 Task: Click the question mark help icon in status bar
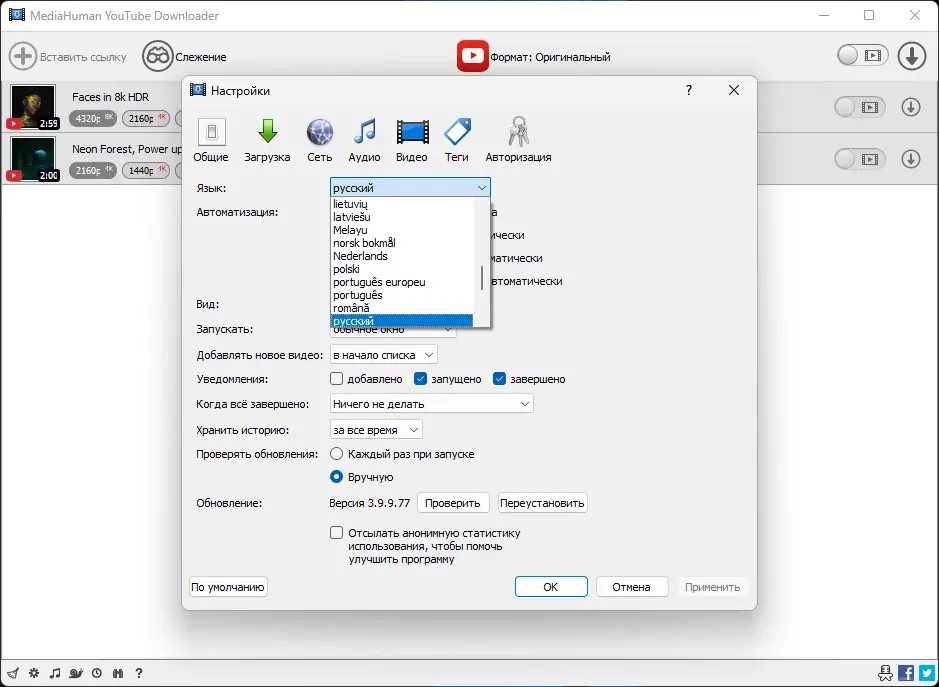pos(138,673)
